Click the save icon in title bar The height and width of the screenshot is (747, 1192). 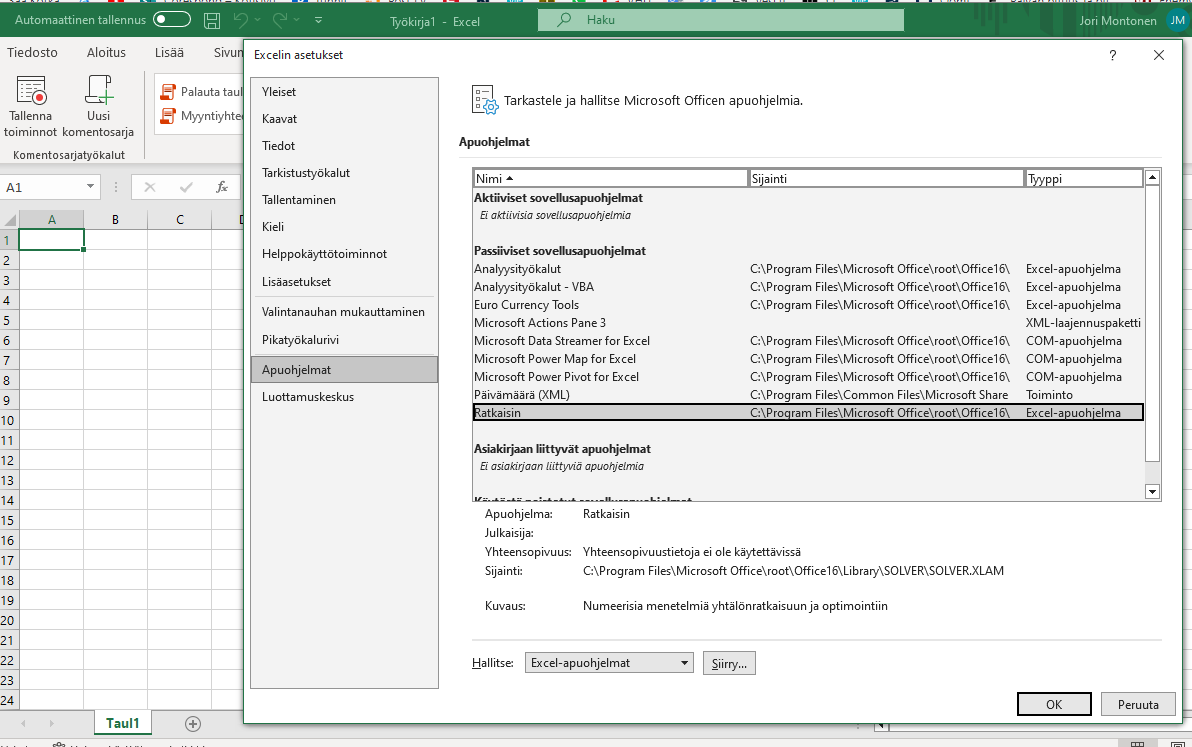click(211, 20)
